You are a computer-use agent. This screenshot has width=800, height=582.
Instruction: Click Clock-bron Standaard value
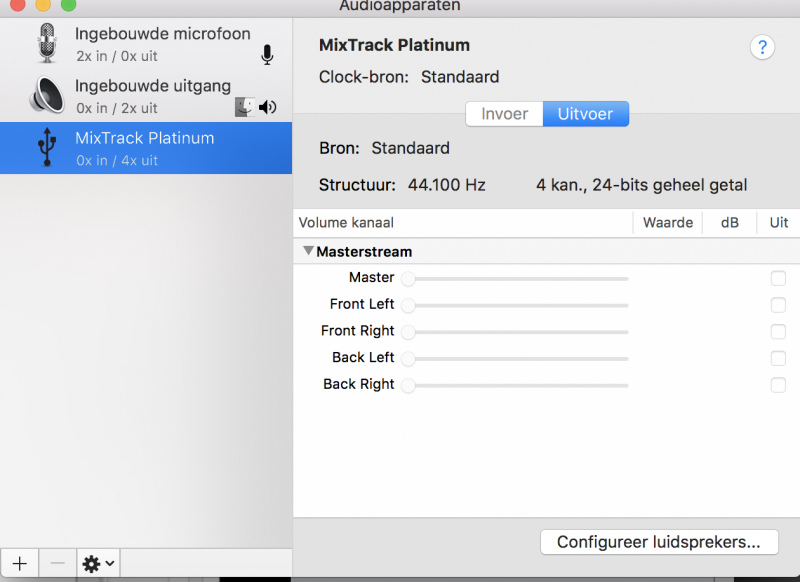pos(460,77)
